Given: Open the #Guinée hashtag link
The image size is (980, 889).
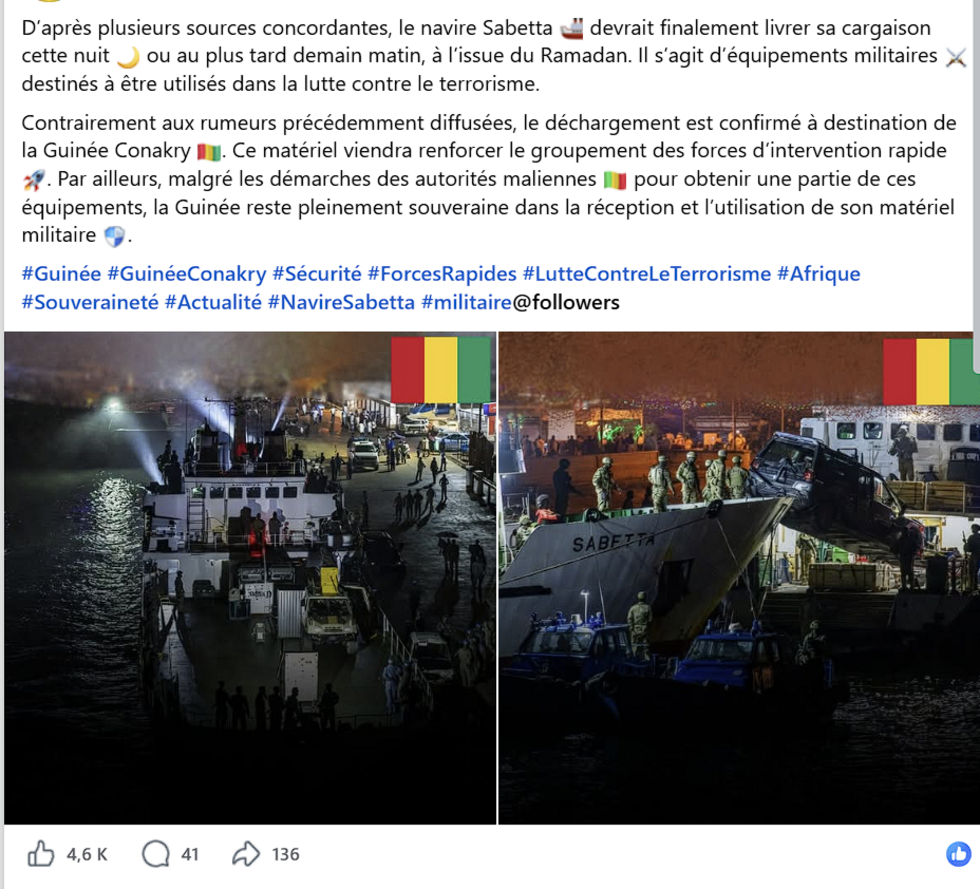Looking at the screenshot, I should 61,274.
